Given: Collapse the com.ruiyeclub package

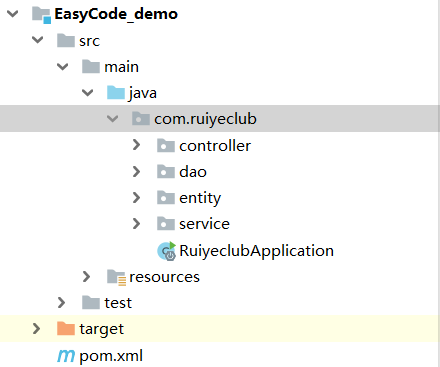Looking at the screenshot, I should coord(112,119).
